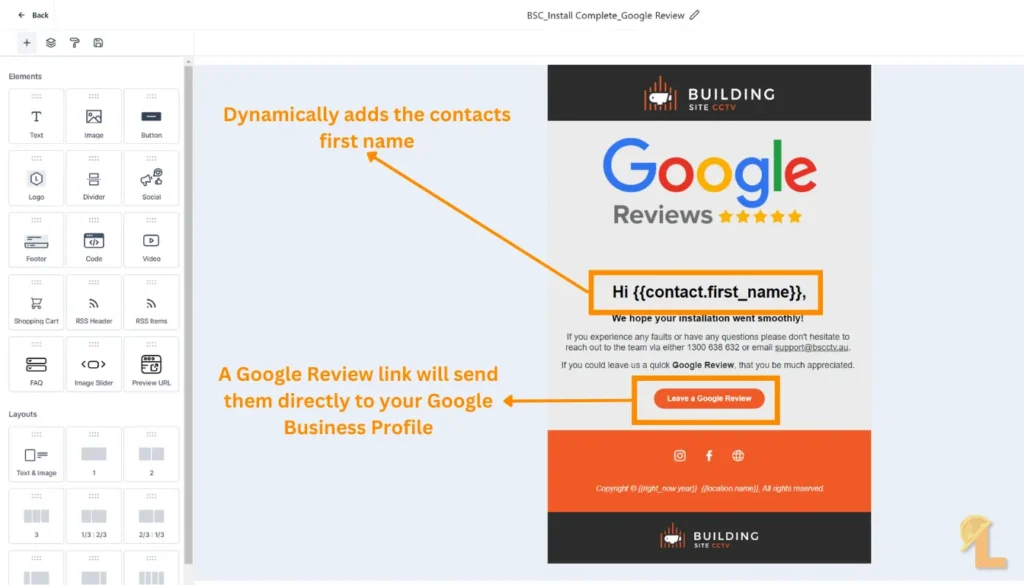The width and height of the screenshot is (1024, 585).
Task: Select the Button element
Action: coord(152,116)
